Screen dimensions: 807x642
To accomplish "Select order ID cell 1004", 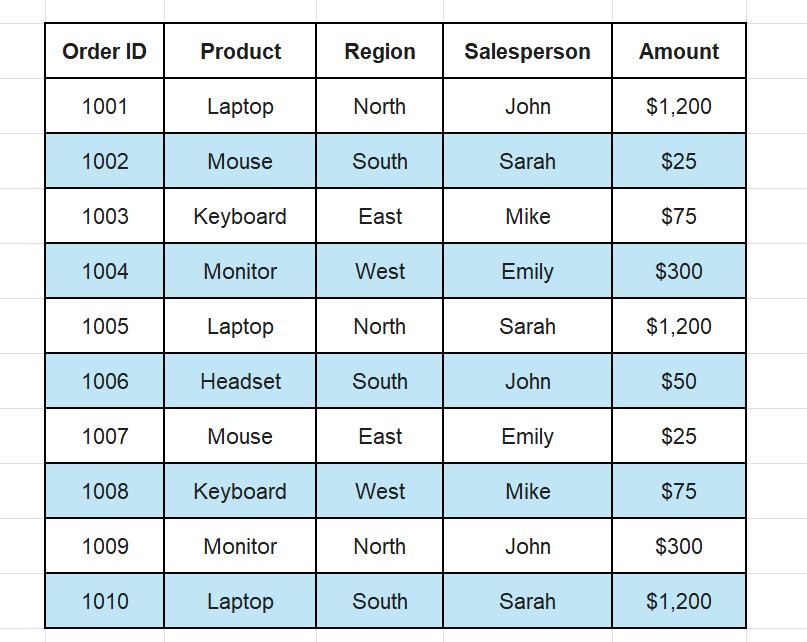I will [104, 272].
